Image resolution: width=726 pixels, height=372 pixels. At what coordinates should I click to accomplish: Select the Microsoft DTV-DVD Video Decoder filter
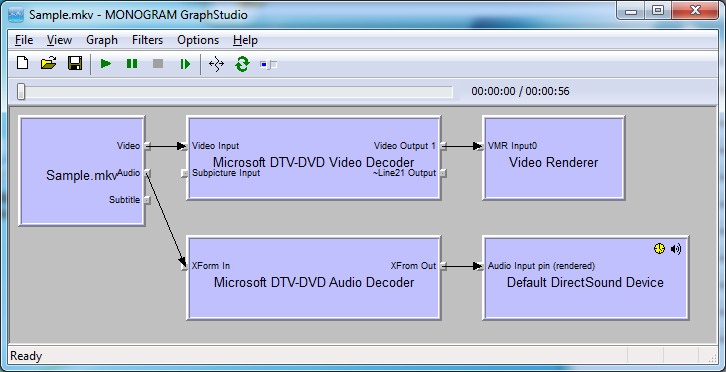click(x=313, y=158)
